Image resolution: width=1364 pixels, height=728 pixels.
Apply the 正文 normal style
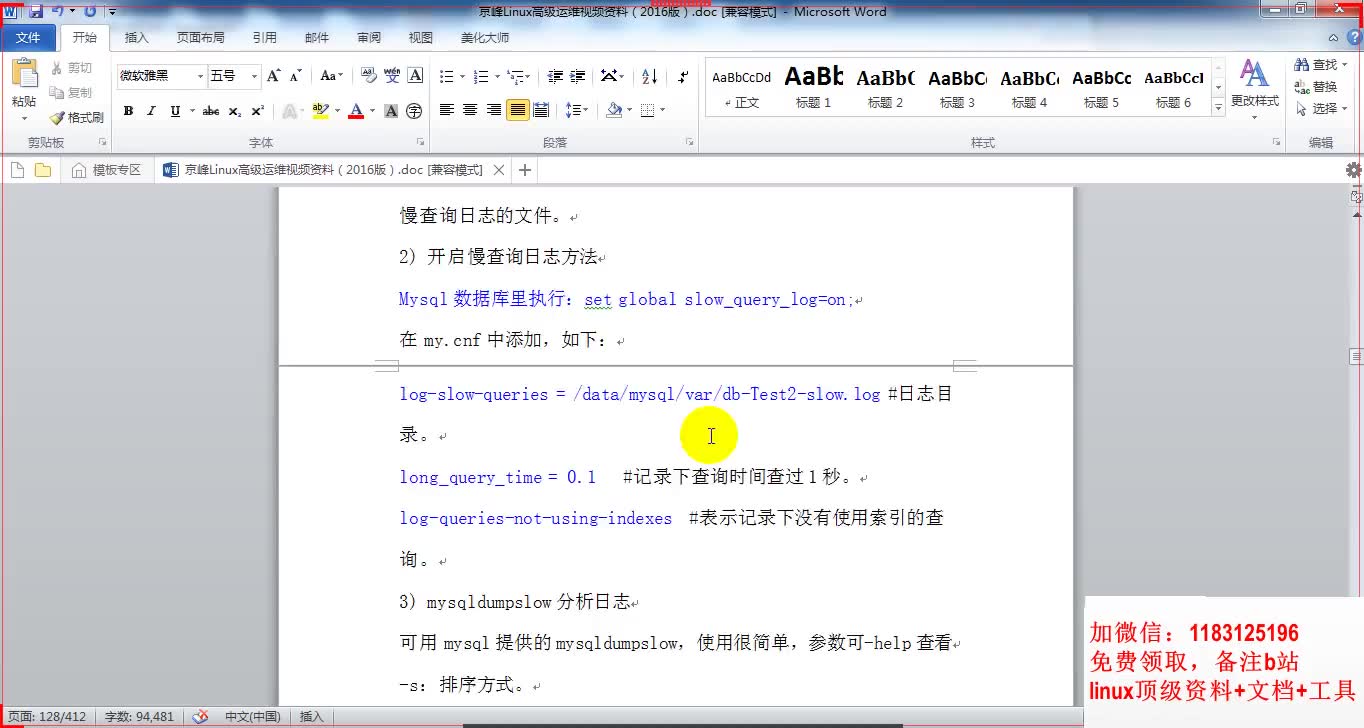741,87
